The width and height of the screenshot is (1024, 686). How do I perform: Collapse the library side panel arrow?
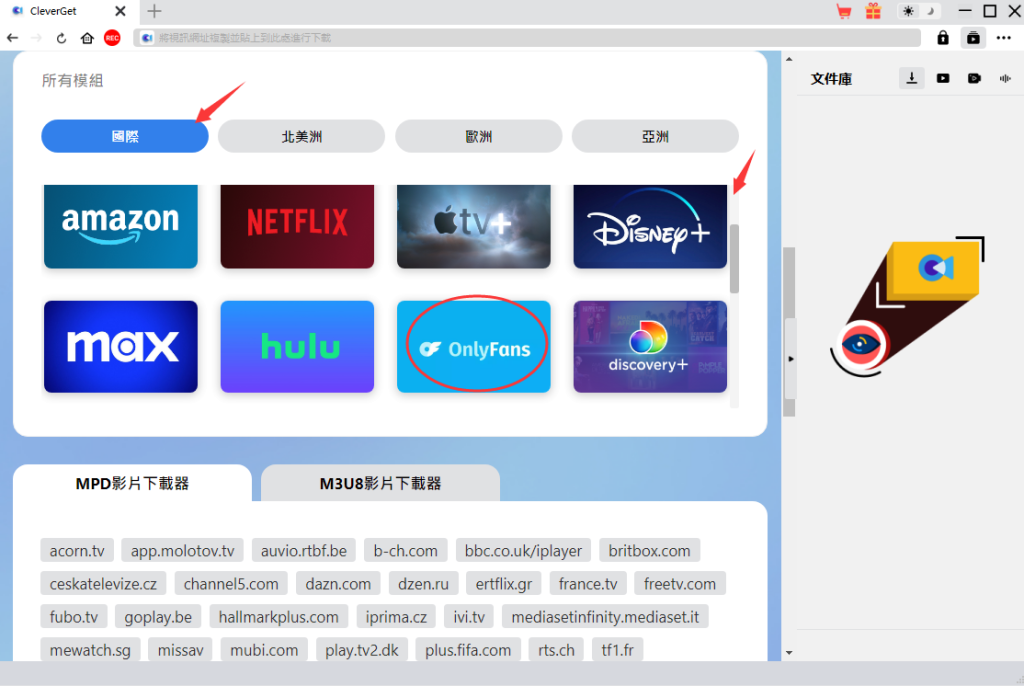[x=791, y=359]
